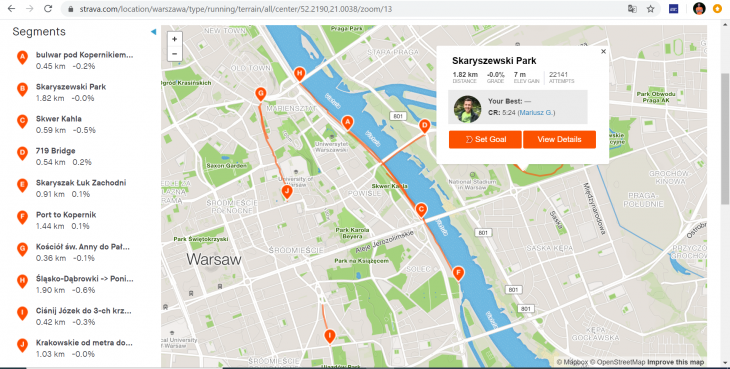Click map marker D on the bridge
Viewport: 730px width, 369px height.
(x=424, y=126)
